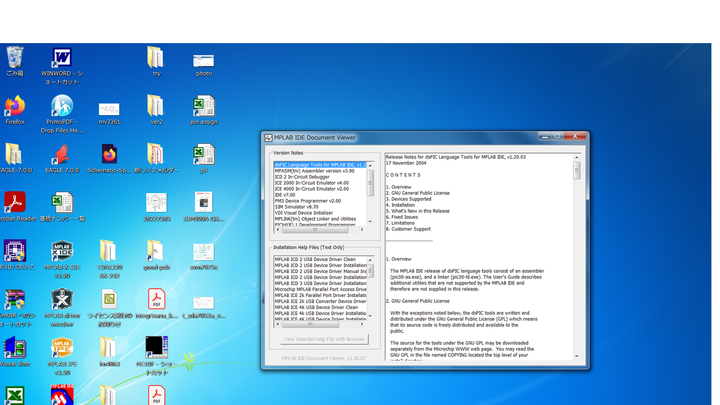Select Microchip MPLAB Parallel Port Access Driver
The image size is (720, 405).
pyautogui.click(x=320, y=289)
